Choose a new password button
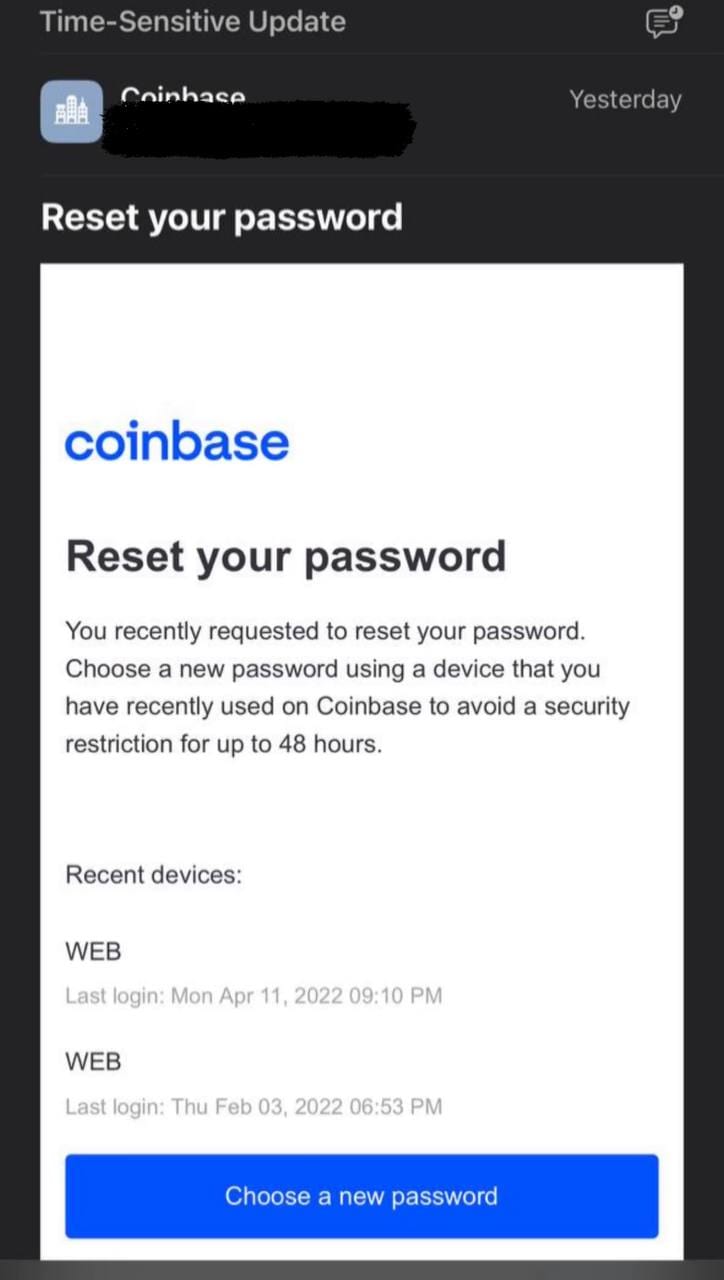Viewport: 724px width, 1280px height. click(361, 1196)
